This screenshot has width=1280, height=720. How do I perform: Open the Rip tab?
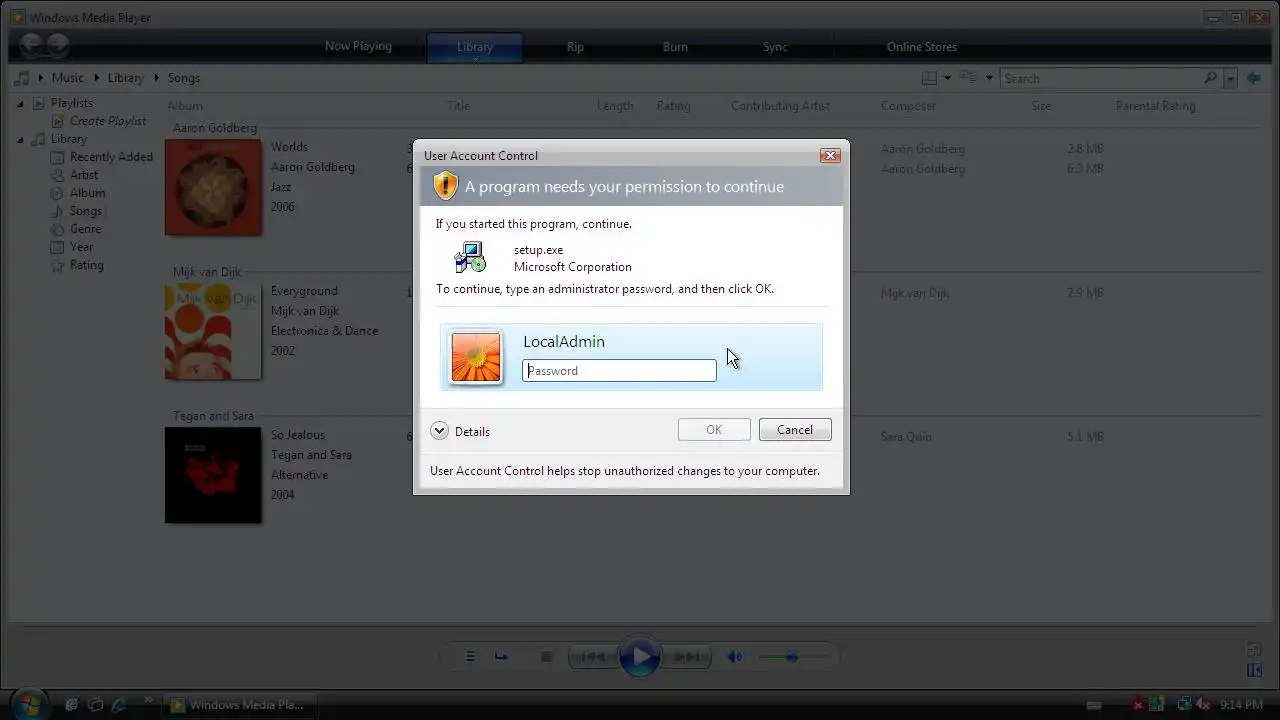point(575,47)
